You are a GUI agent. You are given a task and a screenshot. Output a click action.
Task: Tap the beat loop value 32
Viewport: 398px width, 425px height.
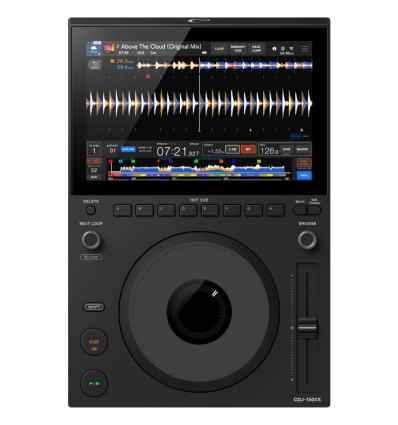94,170
